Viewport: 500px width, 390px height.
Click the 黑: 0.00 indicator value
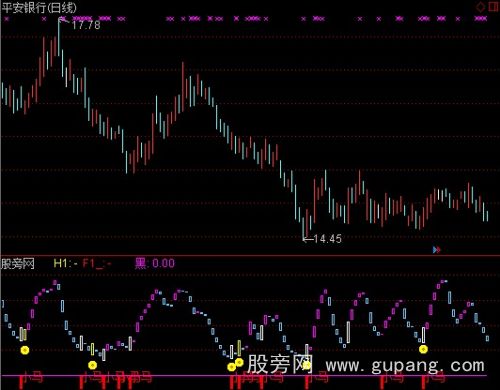pos(155,264)
